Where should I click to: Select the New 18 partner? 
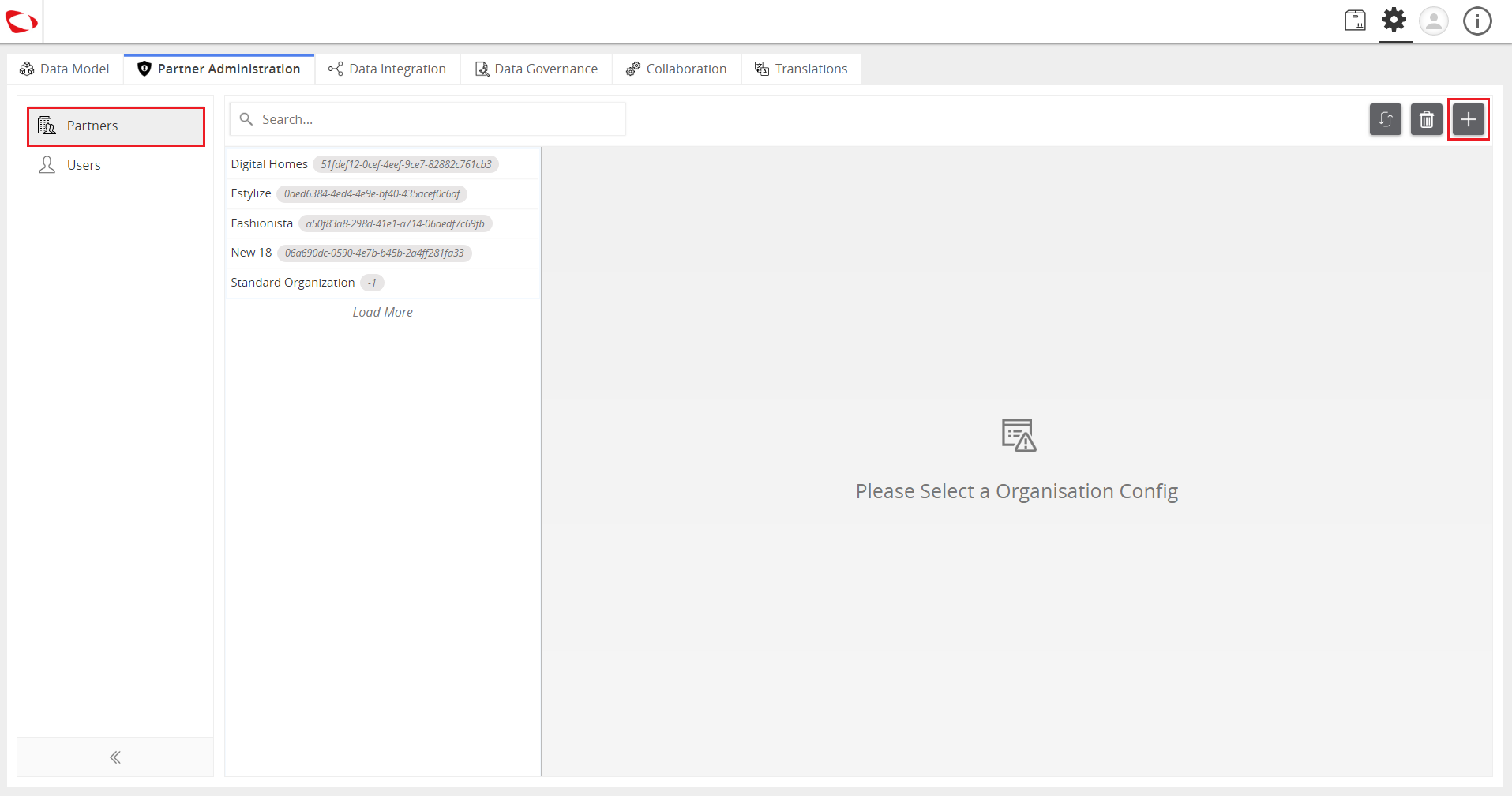(x=383, y=253)
